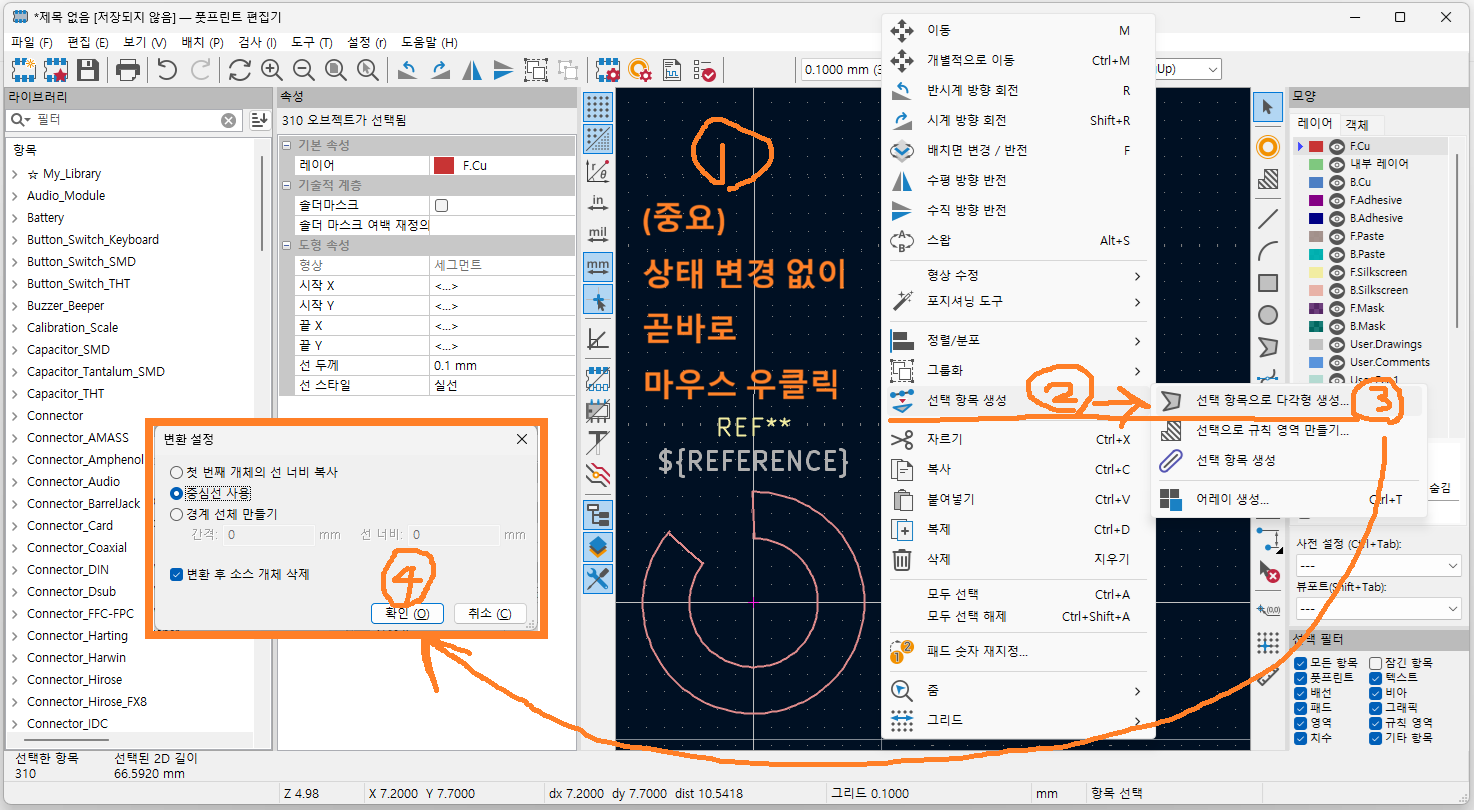Select the draw circle tool

(x=1268, y=315)
